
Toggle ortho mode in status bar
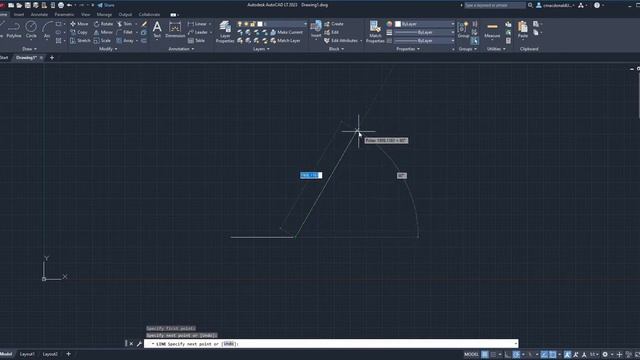(x=508, y=354)
